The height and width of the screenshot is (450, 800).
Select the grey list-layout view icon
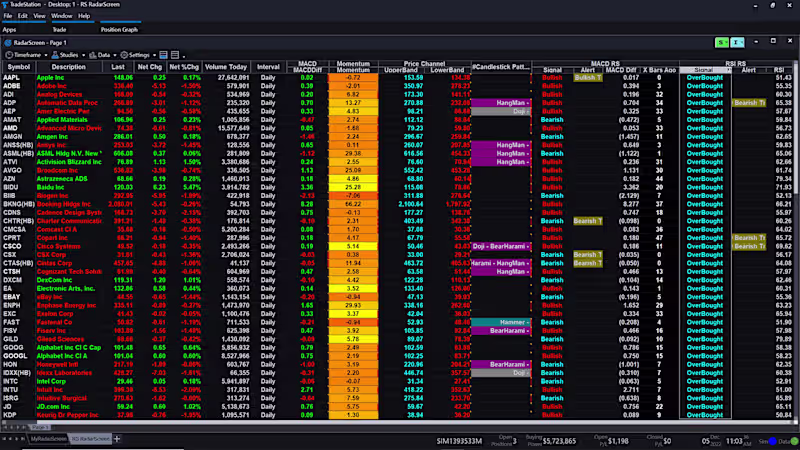[x=175, y=55]
